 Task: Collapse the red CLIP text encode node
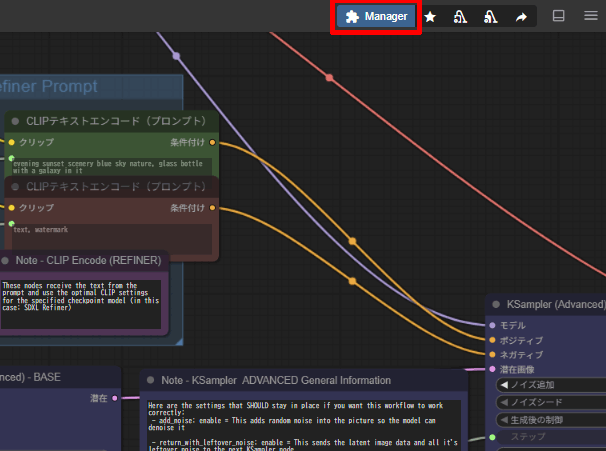coord(15,187)
